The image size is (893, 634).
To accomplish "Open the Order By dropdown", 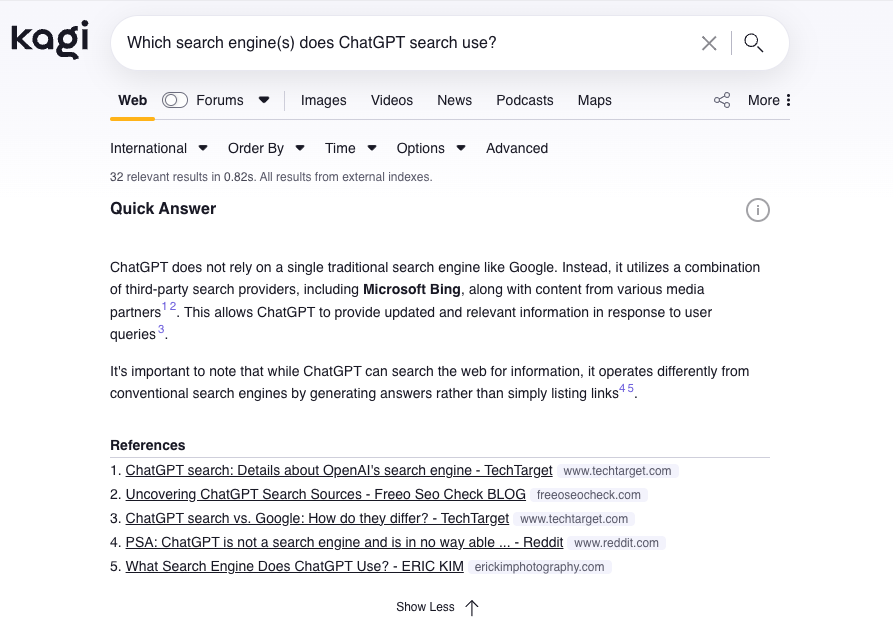I will point(266,148).
